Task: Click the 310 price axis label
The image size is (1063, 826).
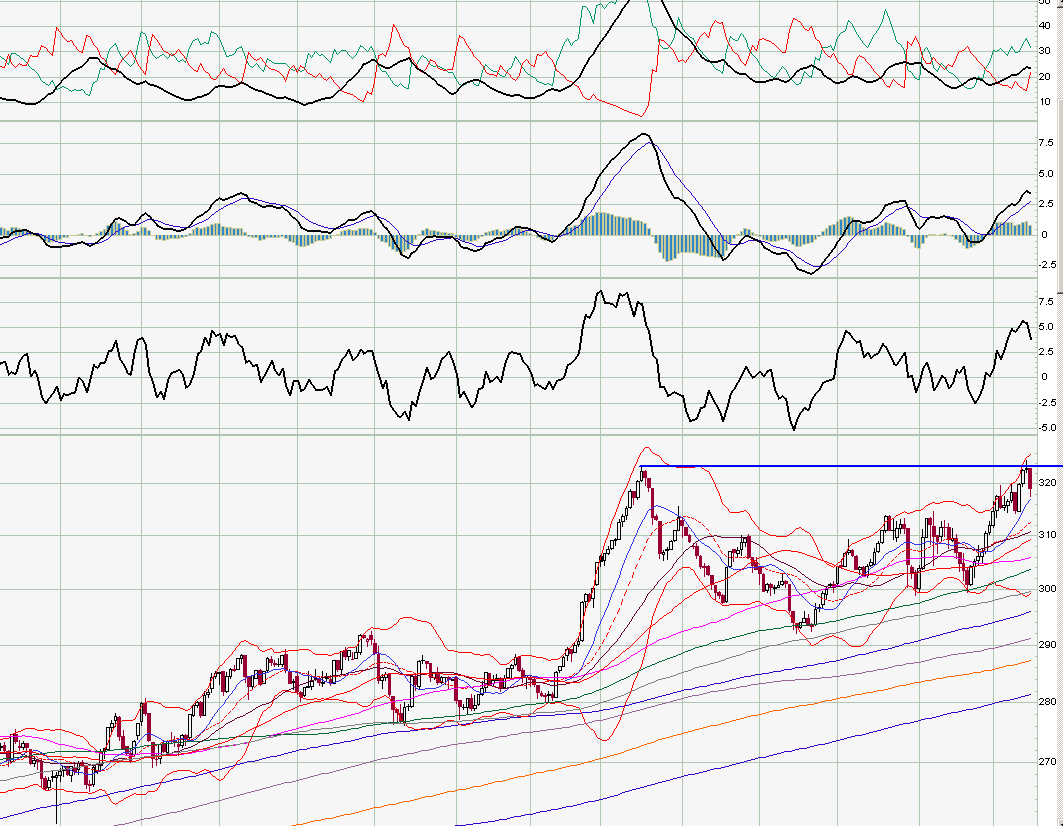Action: point(1047,536)
